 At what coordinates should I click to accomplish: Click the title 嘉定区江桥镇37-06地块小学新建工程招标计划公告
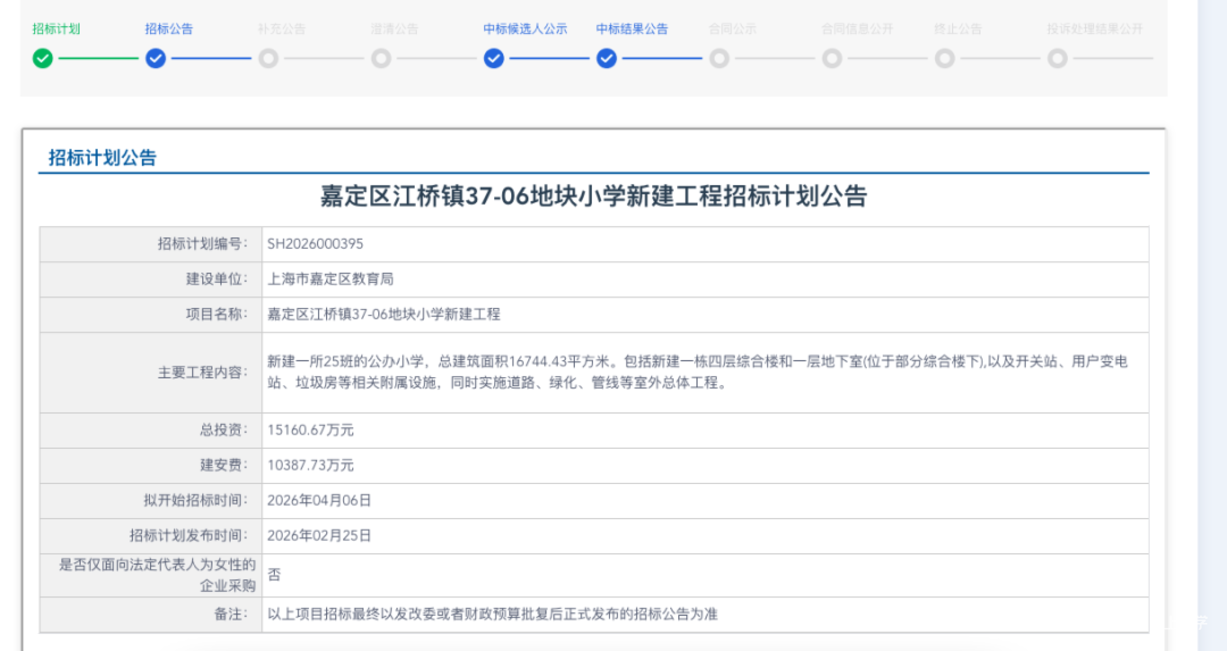[x=593, y=196]
